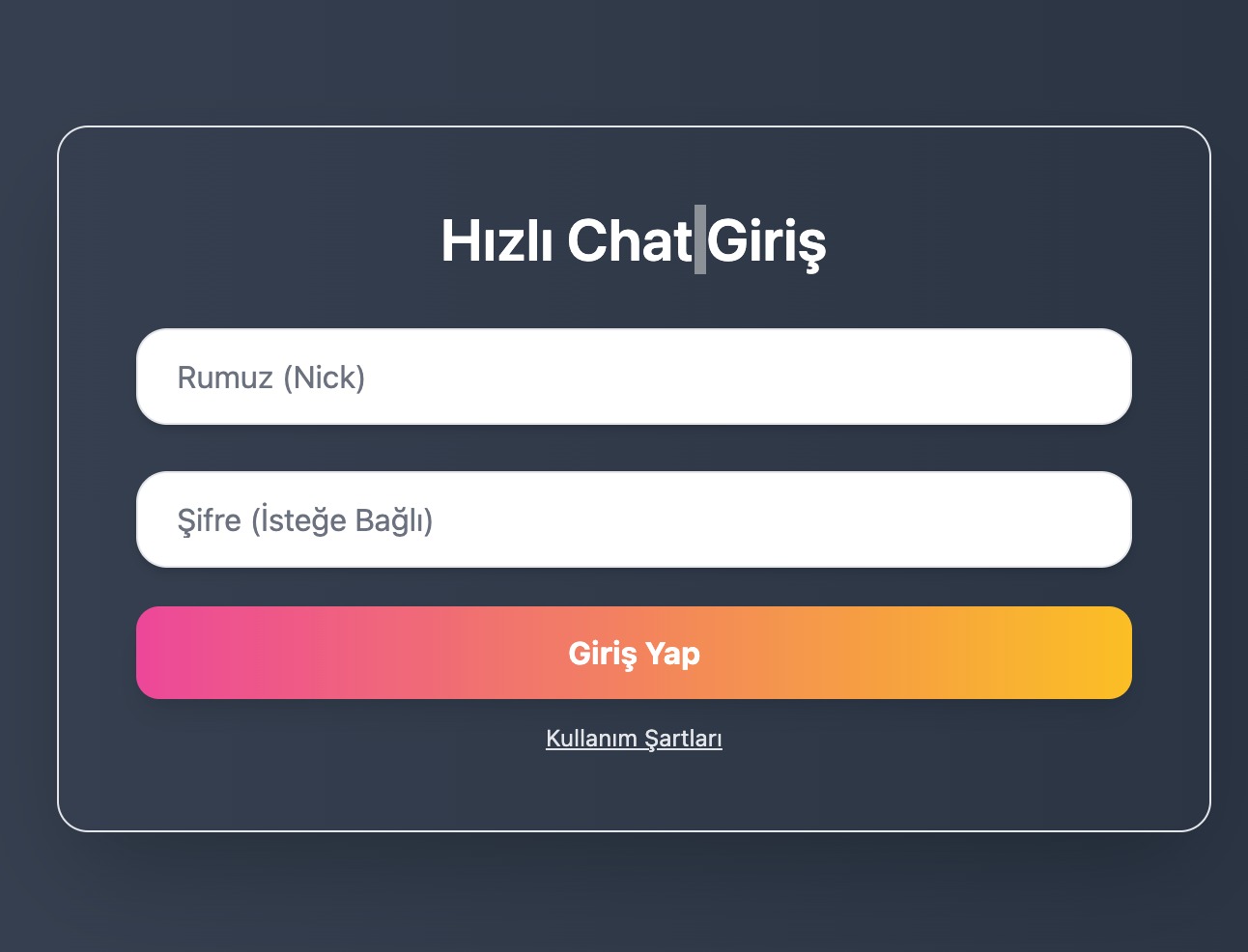Click the Hızlı Chat Giriş title
Viewport: 1248px width, 952px height.
(x=634, y=241)
